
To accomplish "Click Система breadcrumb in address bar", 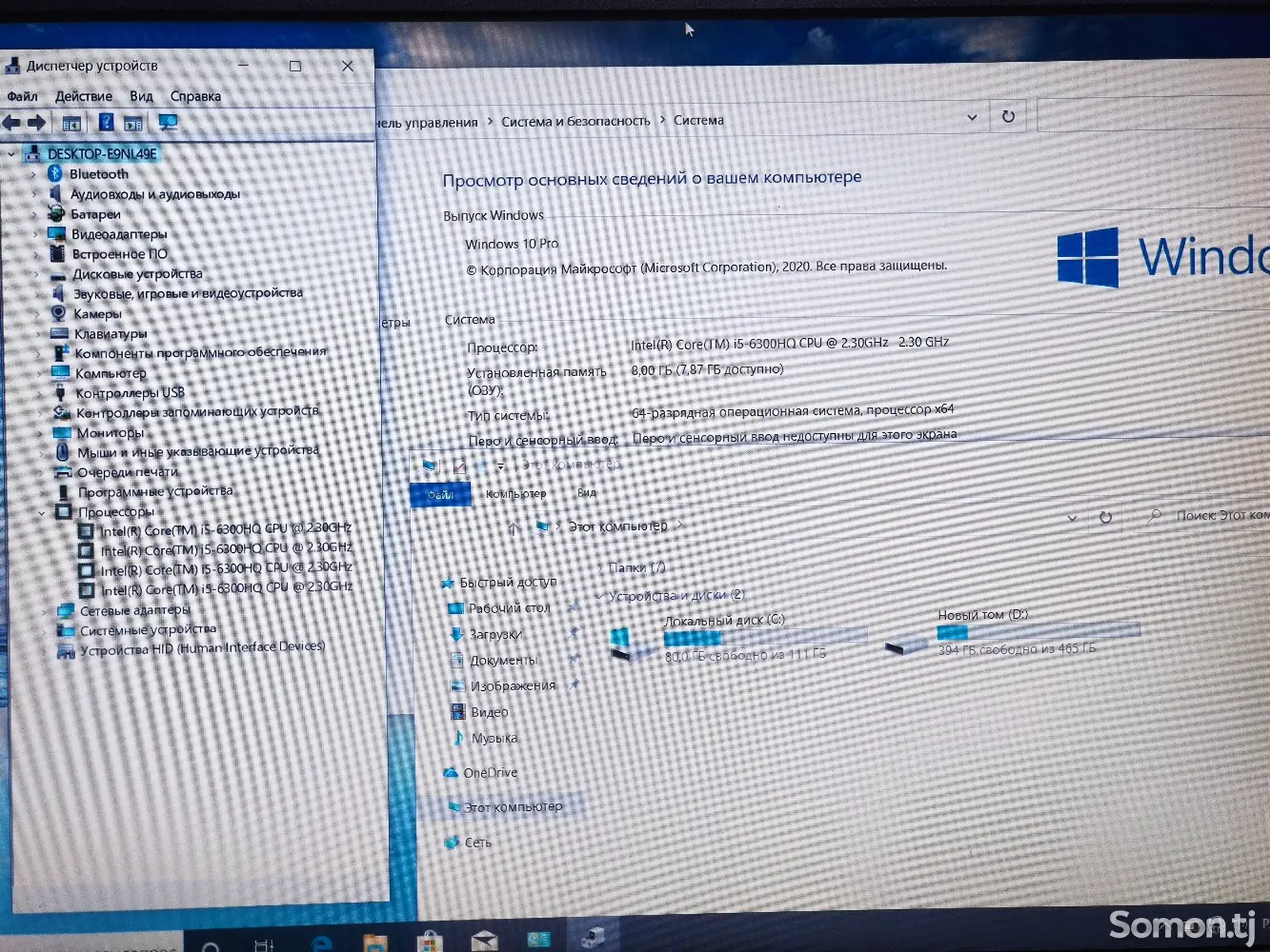I will tap(698, 120).
